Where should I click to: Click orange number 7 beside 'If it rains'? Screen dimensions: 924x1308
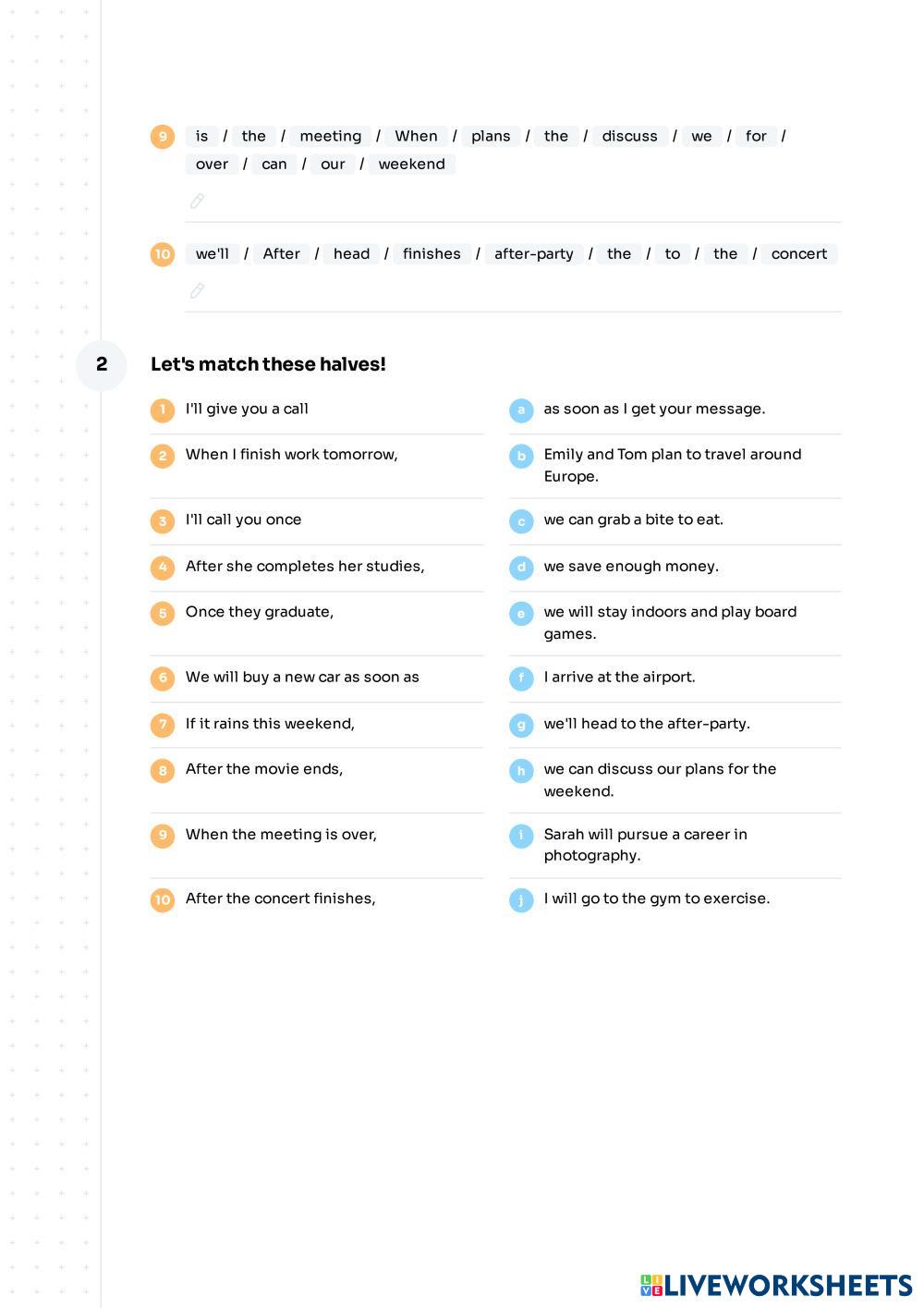[x=163, y=724]
